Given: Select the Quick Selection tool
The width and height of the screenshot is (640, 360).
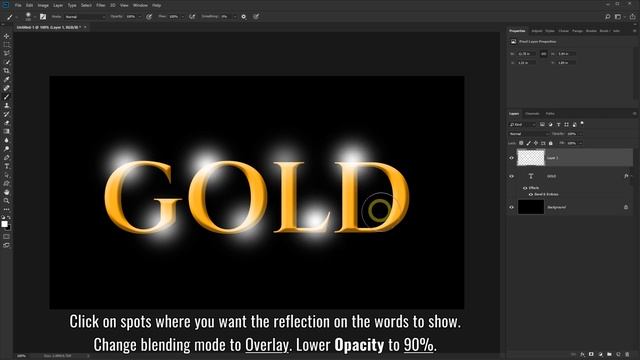Looking at the screenshot, I should click(7, 62).
